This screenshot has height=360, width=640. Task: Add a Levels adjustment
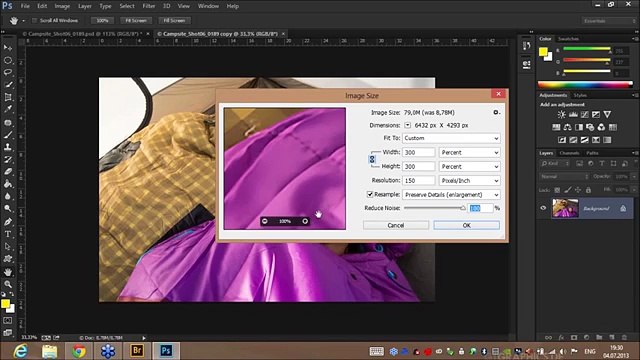pos(573,115)
